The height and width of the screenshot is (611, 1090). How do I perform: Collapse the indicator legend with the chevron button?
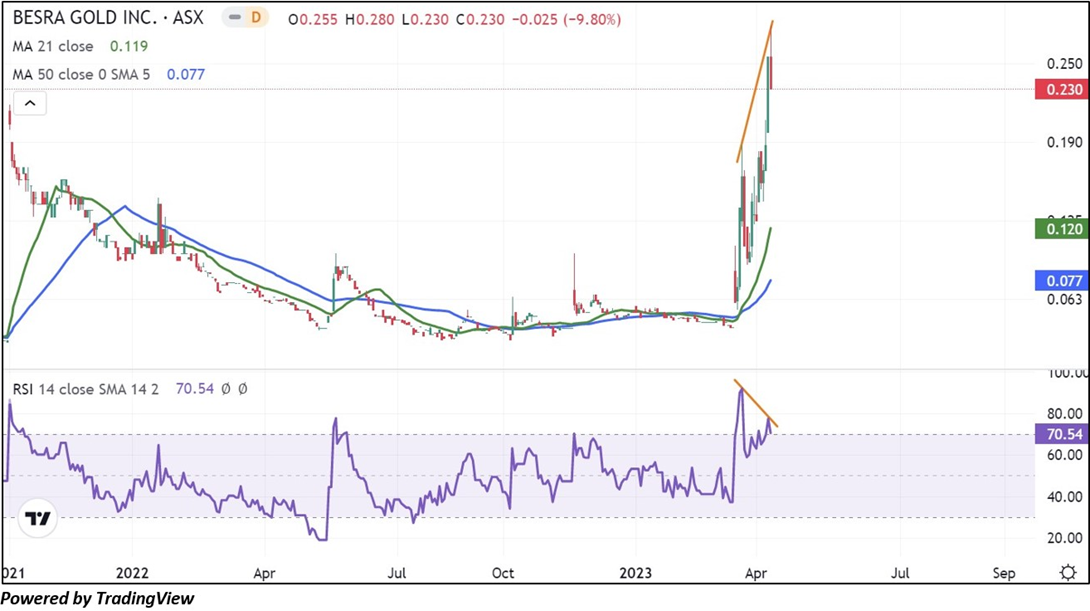(x=30, y=104)
